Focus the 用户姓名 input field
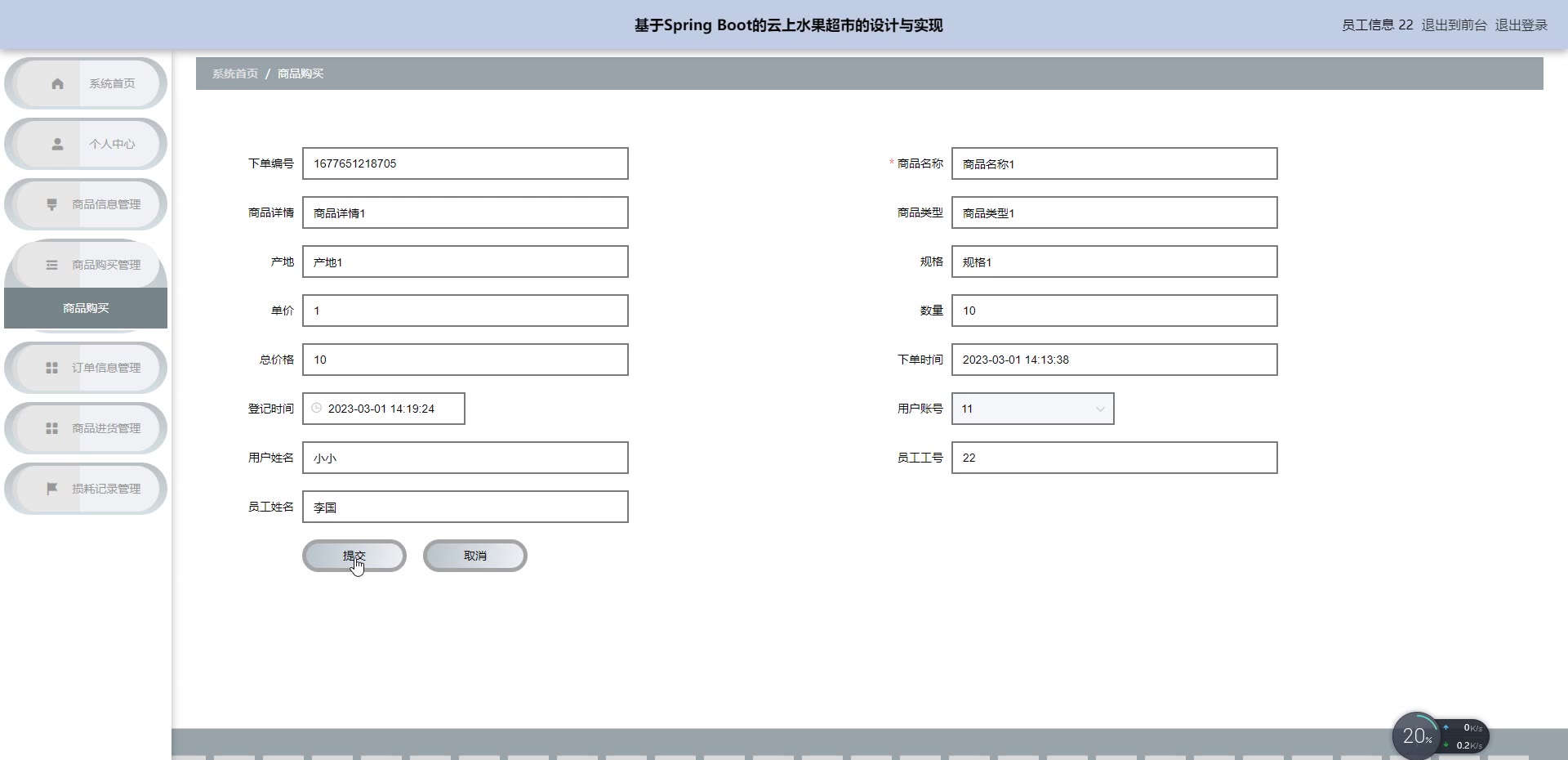Screen dimensions: 1568x760 tap(465, 458)
